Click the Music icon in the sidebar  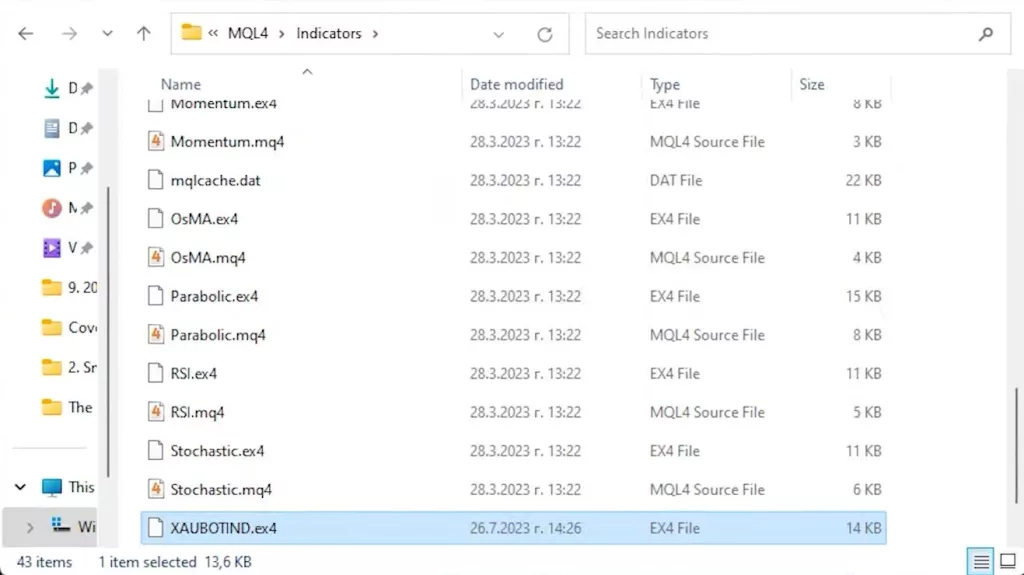(x=52, y=208)
